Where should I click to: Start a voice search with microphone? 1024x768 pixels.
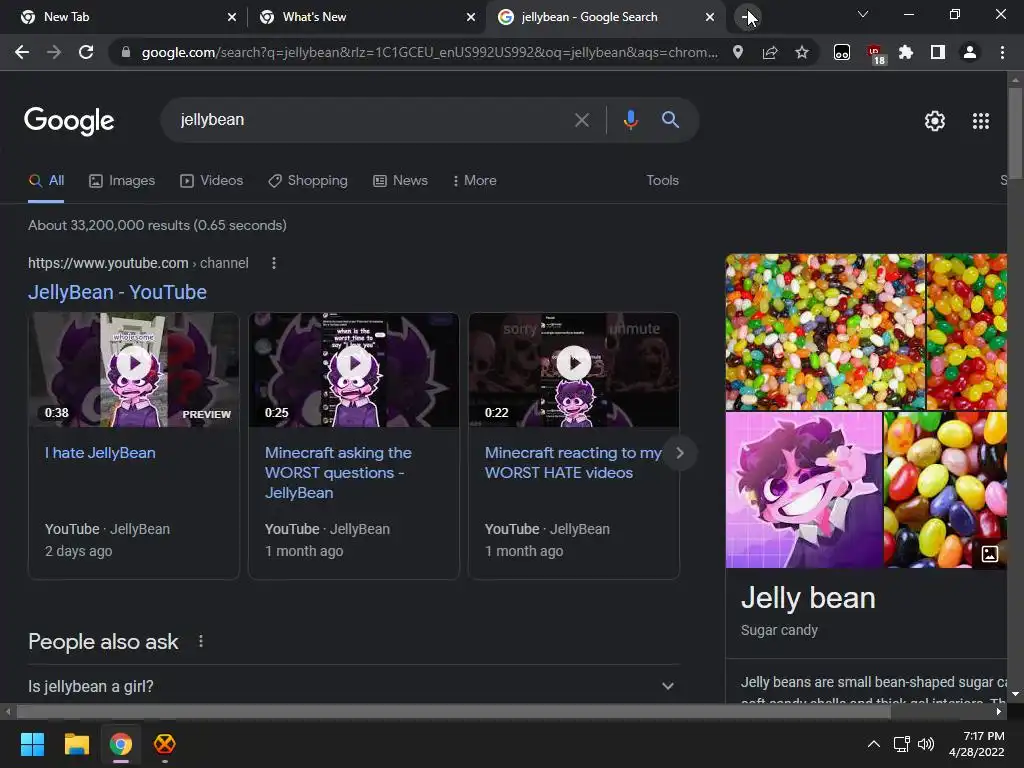(x=630, y=120)
